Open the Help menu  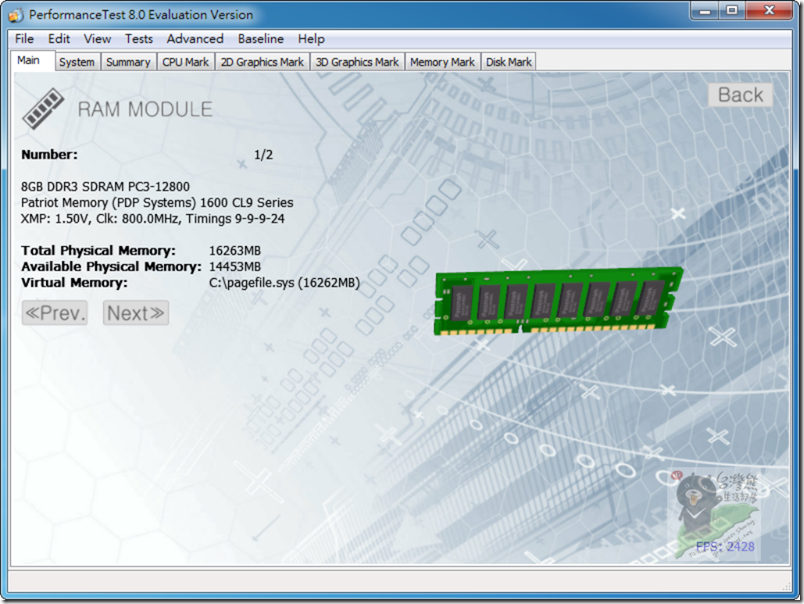(311, 39)
